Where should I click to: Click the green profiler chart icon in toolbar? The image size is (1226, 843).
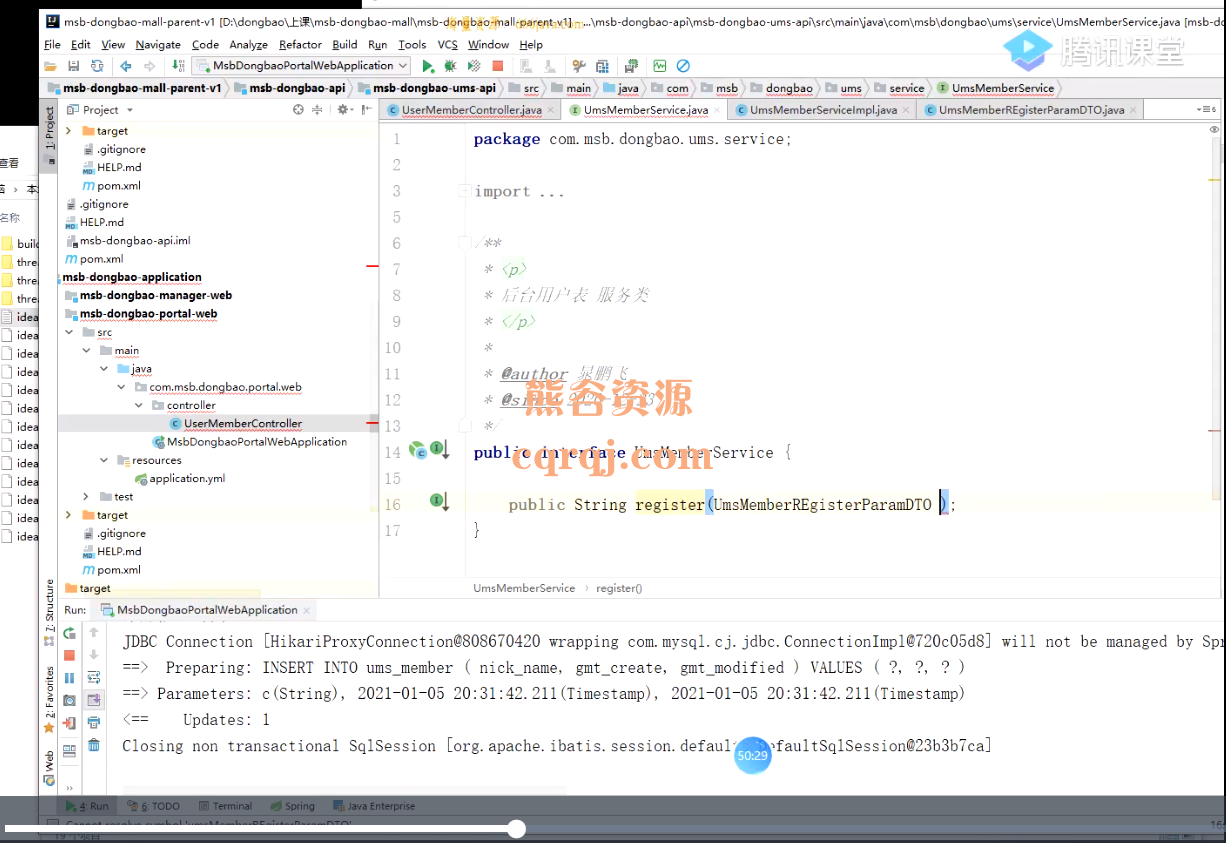pyautogui.click(x=660, y=66)
